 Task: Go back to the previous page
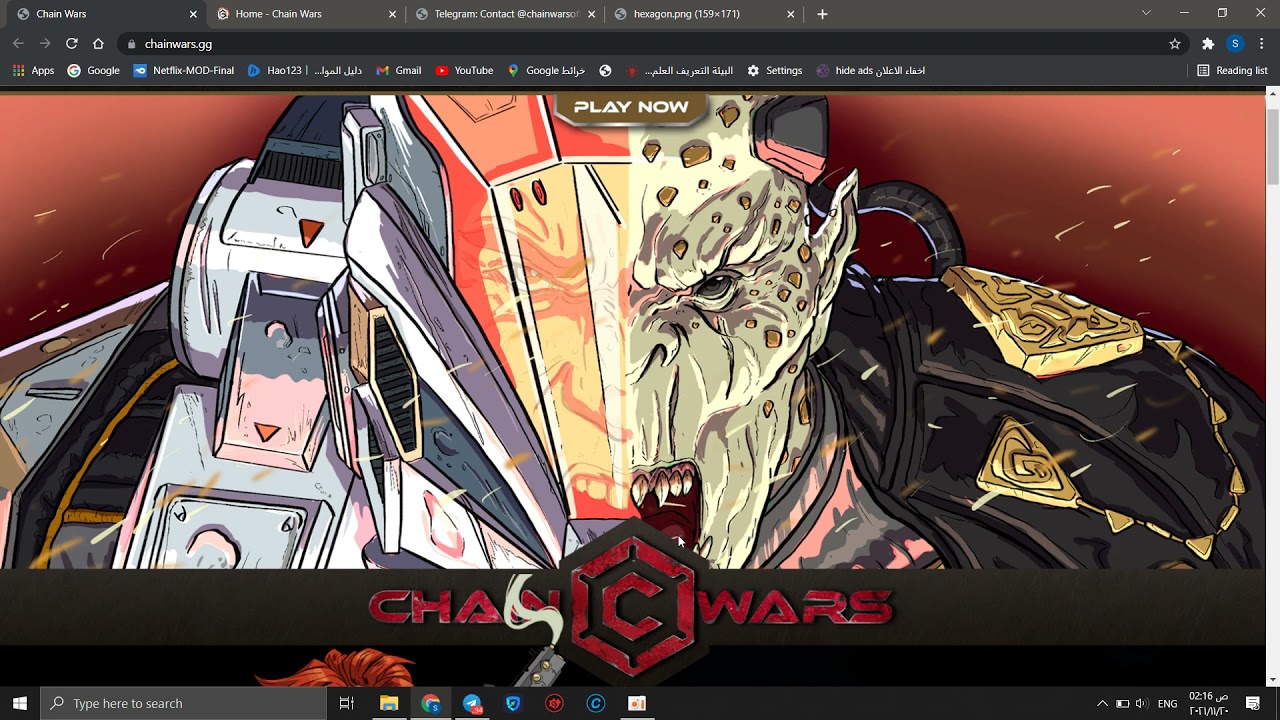pos(18,44)
